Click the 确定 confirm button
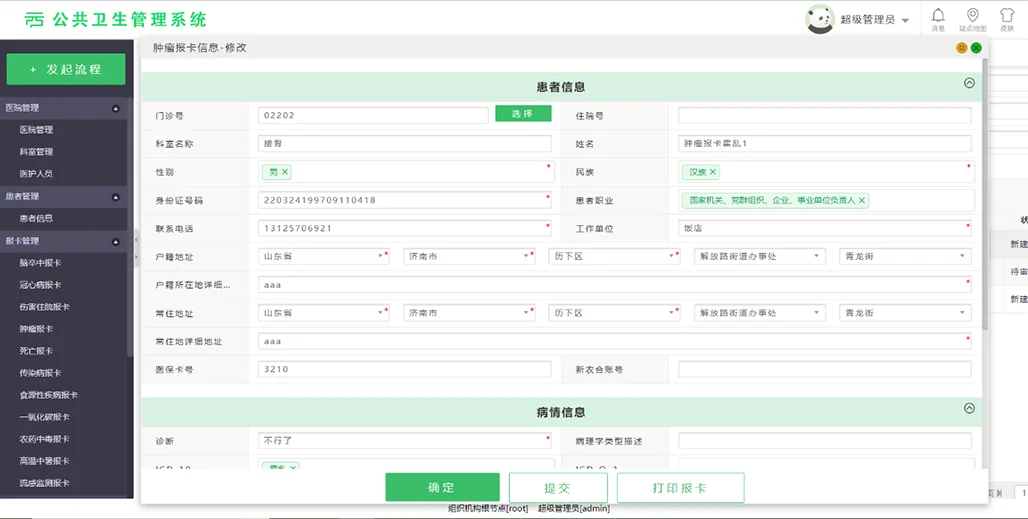Screen dimensions: 1028x519 (442, 488)
